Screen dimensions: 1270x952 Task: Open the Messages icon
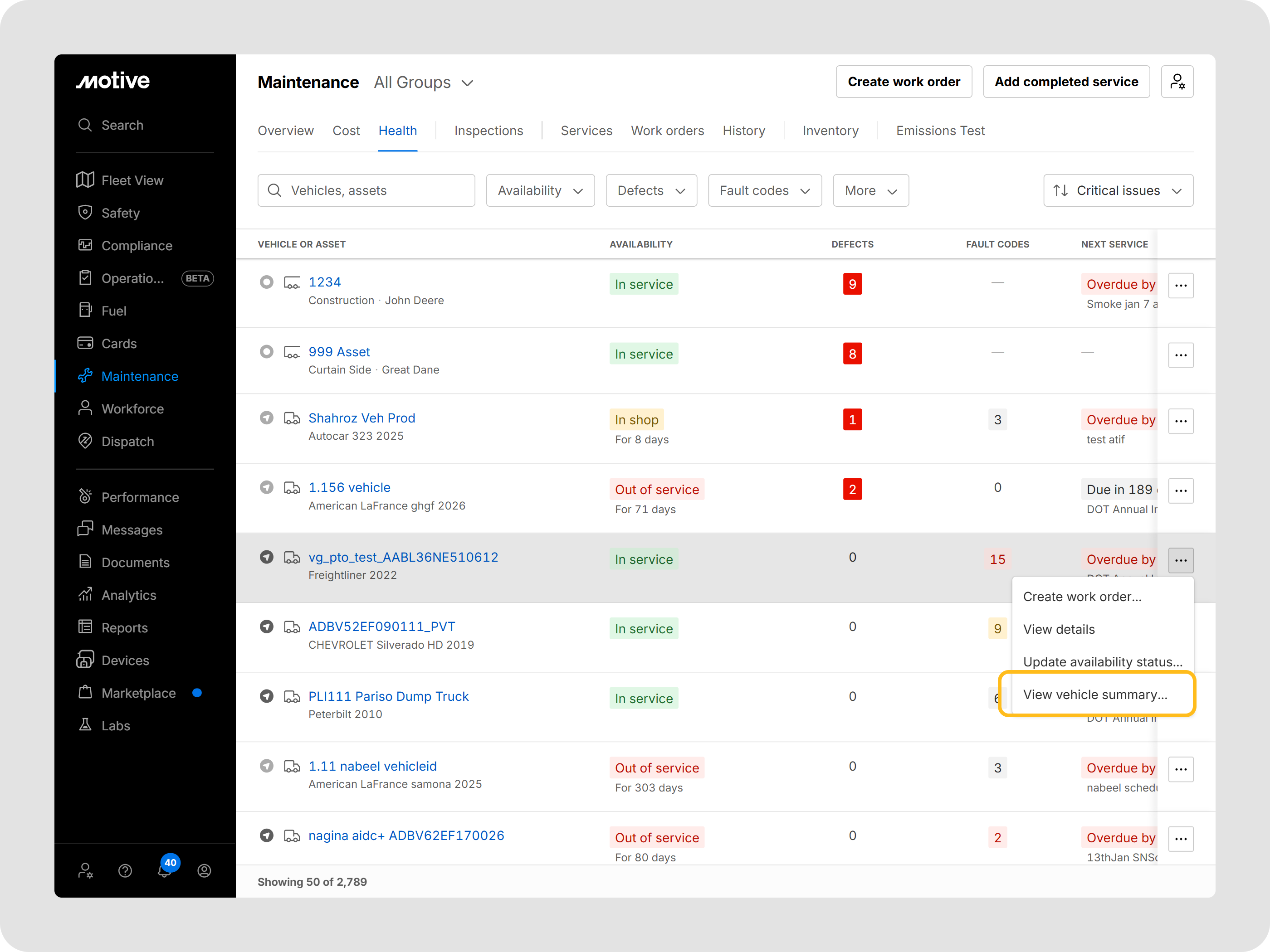85,529
